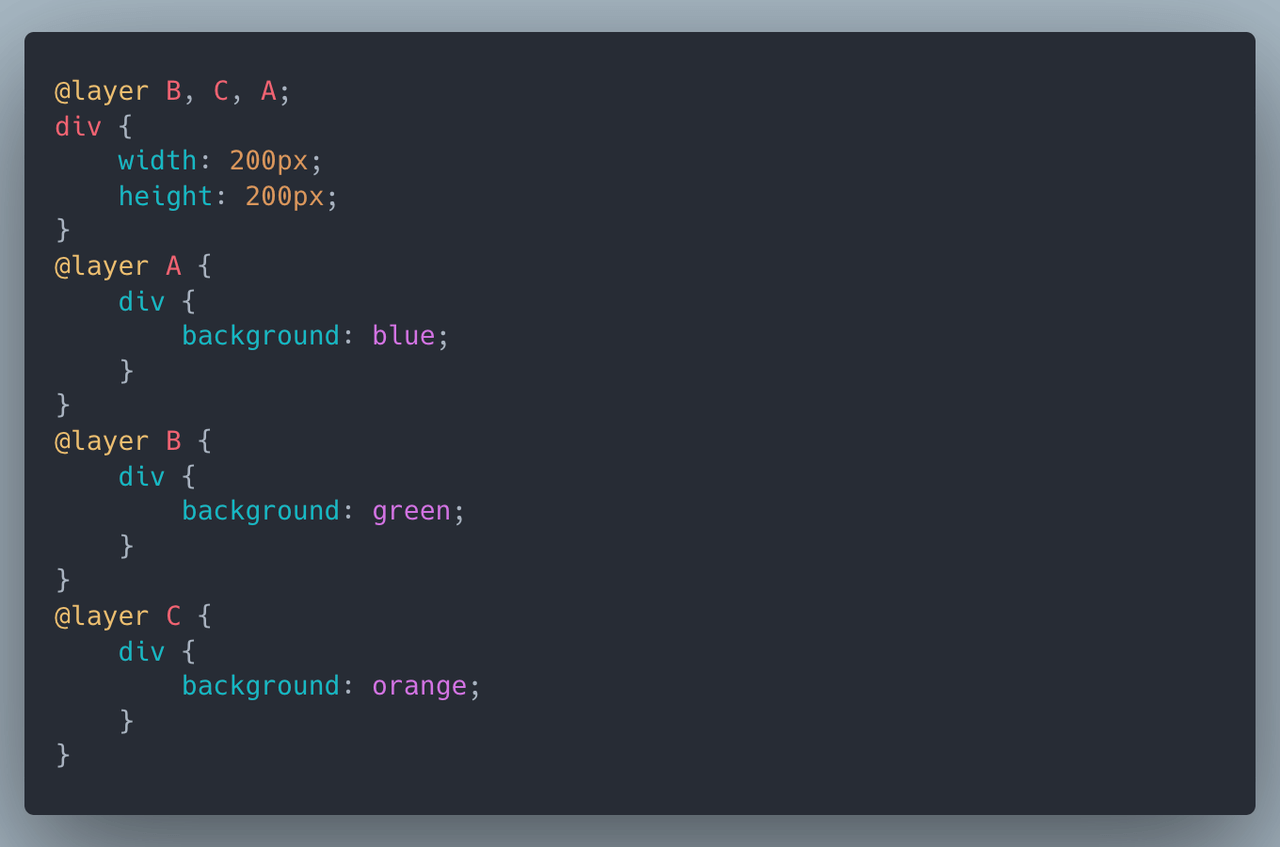The image size is (1280, 847).
Task: Click the letter B in the layer order list
Action: pyautogui.click(x=173, y=91)
